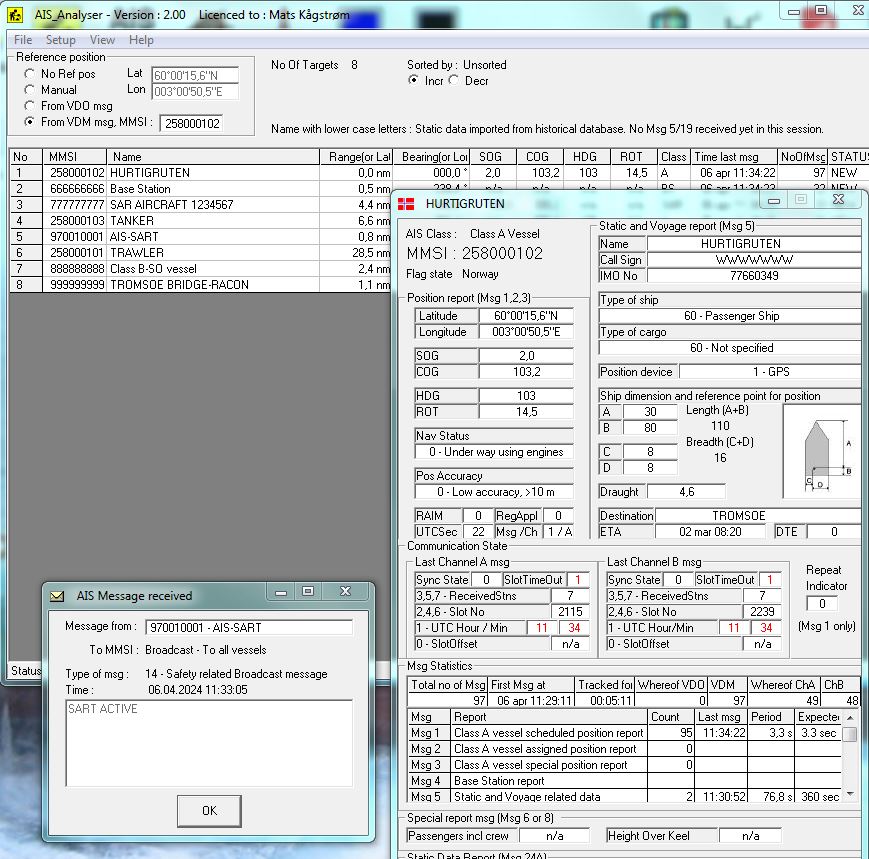
Task: Maximize the AIS Message received dialog
Action: click(308, 593)
